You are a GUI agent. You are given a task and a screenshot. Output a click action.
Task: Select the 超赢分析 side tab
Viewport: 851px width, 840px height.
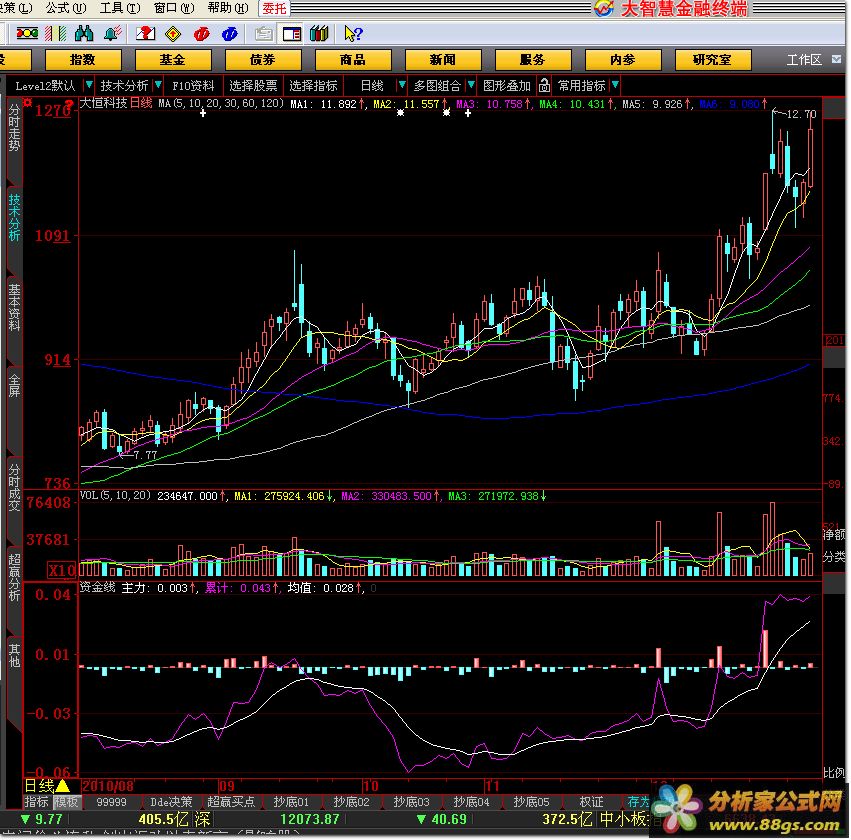(15, 577)
